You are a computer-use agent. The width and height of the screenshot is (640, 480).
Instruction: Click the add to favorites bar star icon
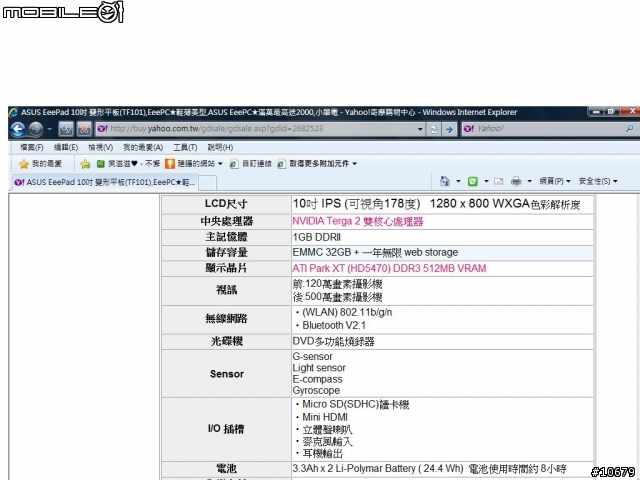tap(85, 164)
